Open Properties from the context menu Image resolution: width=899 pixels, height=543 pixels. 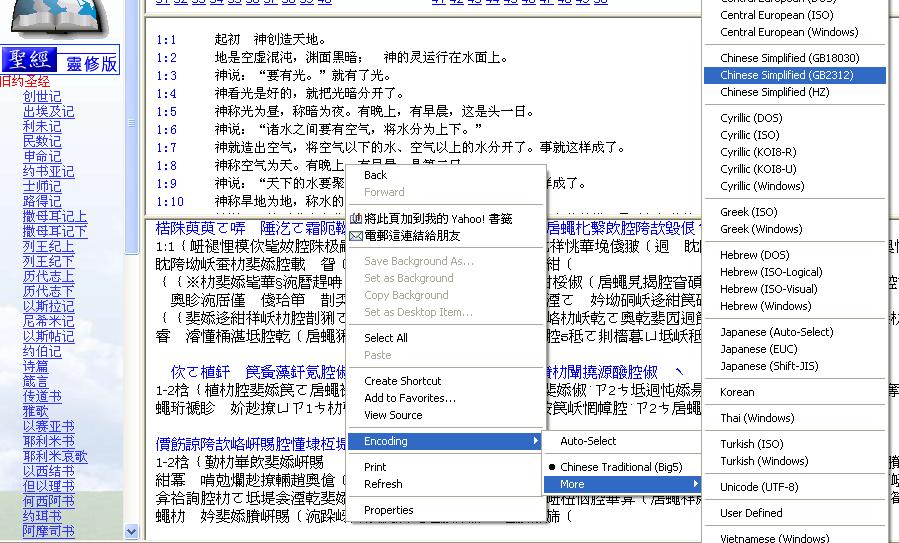pos(388,510)
